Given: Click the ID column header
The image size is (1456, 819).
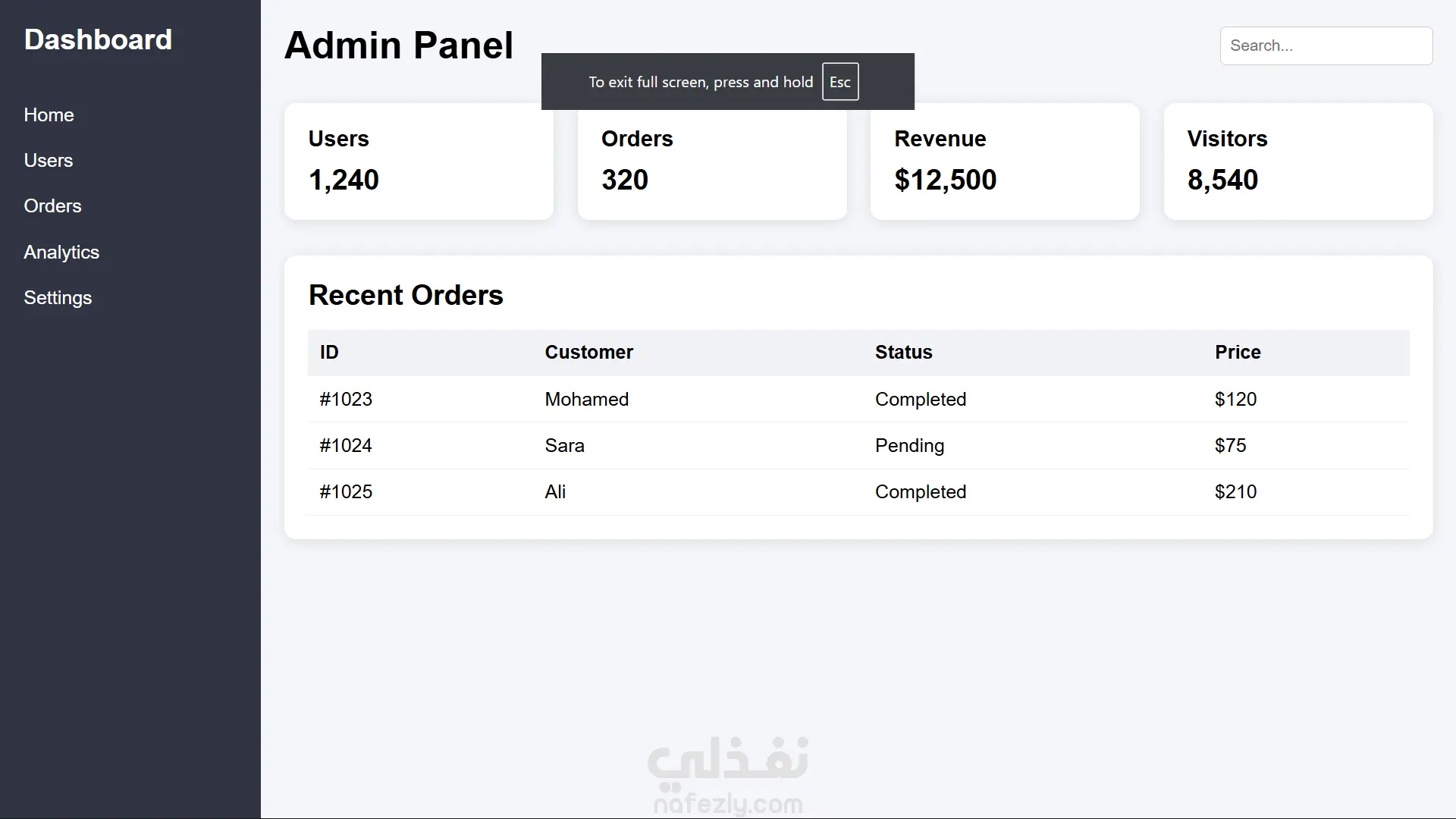Looking at the screenshot, I should point(329,353).
